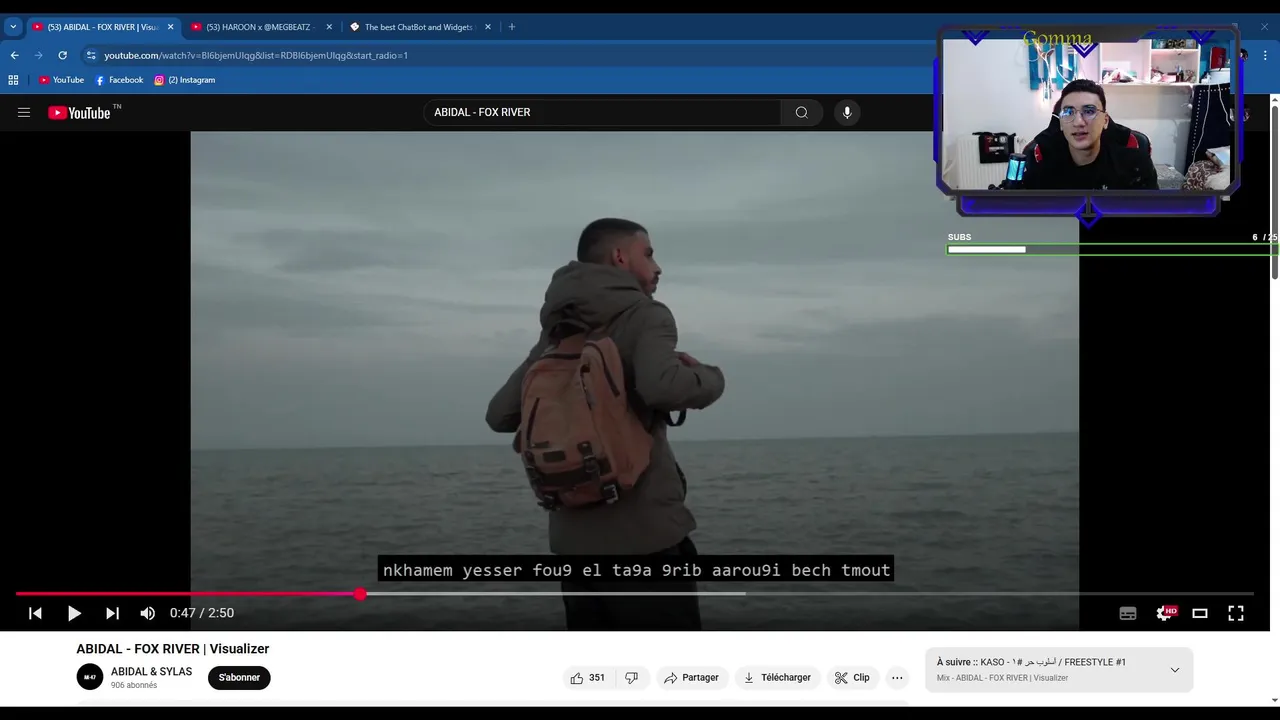
Task: Go forward in the browser
Action: coord(38,55)
